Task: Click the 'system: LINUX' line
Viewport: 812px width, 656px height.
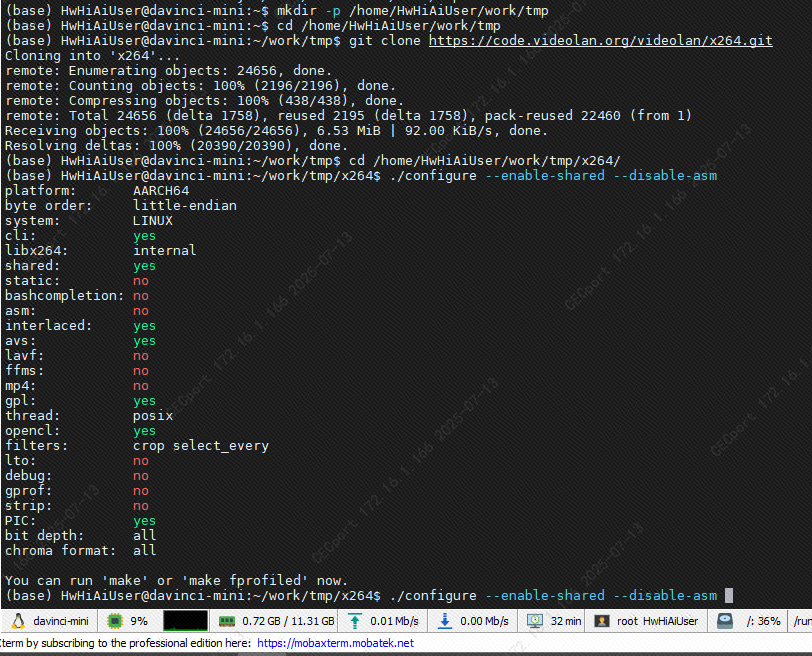Action: 89,221
